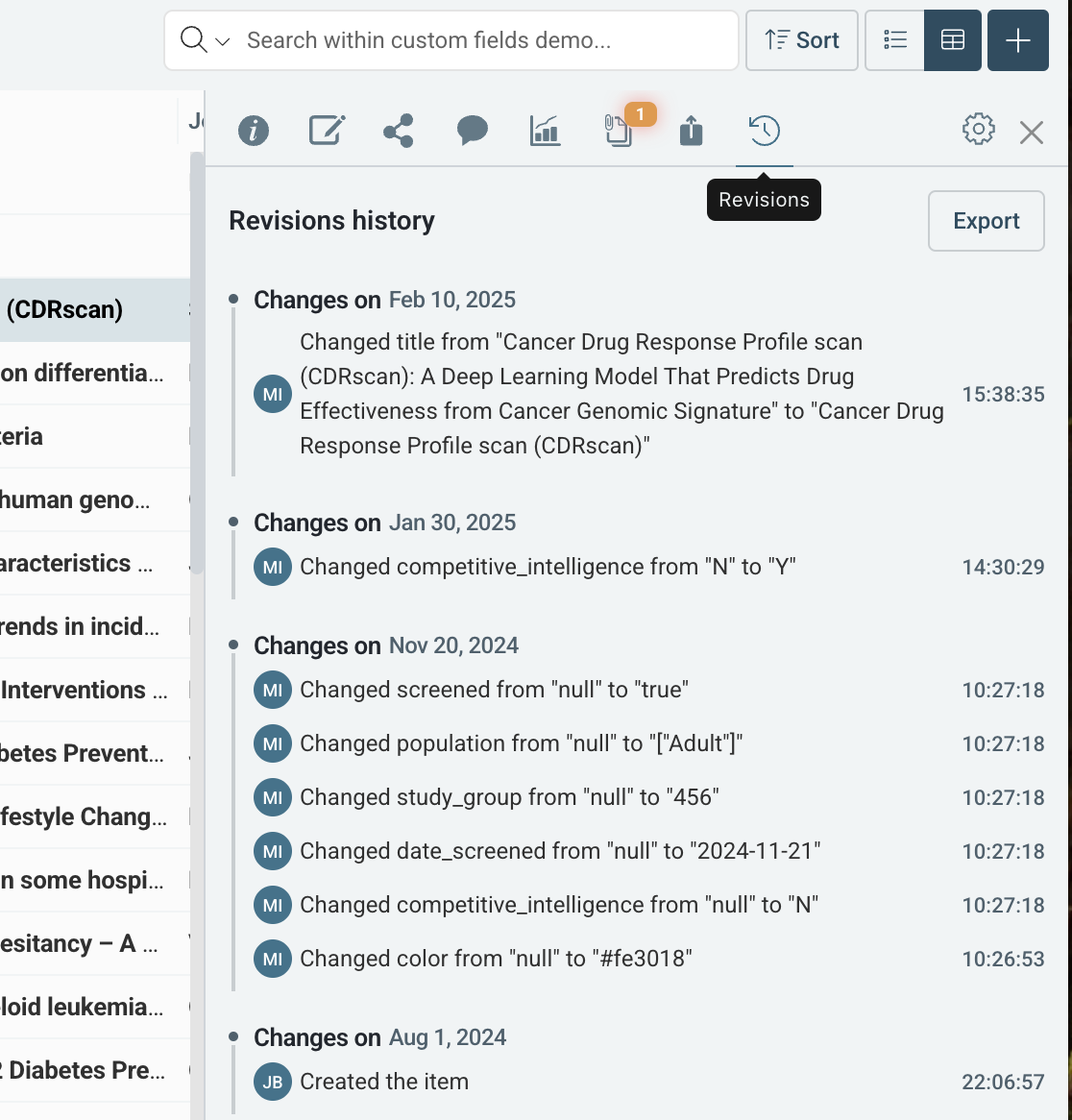Select the 'human geno...' list row
This screenshot has height=1120, width=1072.
pos(95,500)
